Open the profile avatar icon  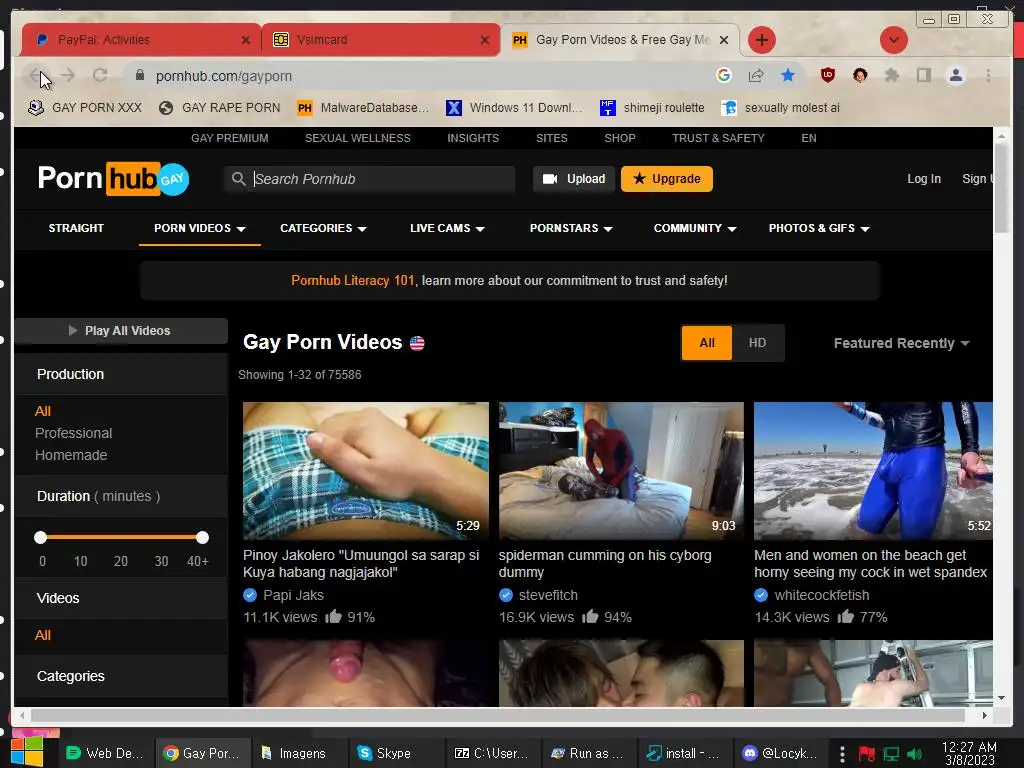[955, 76]
